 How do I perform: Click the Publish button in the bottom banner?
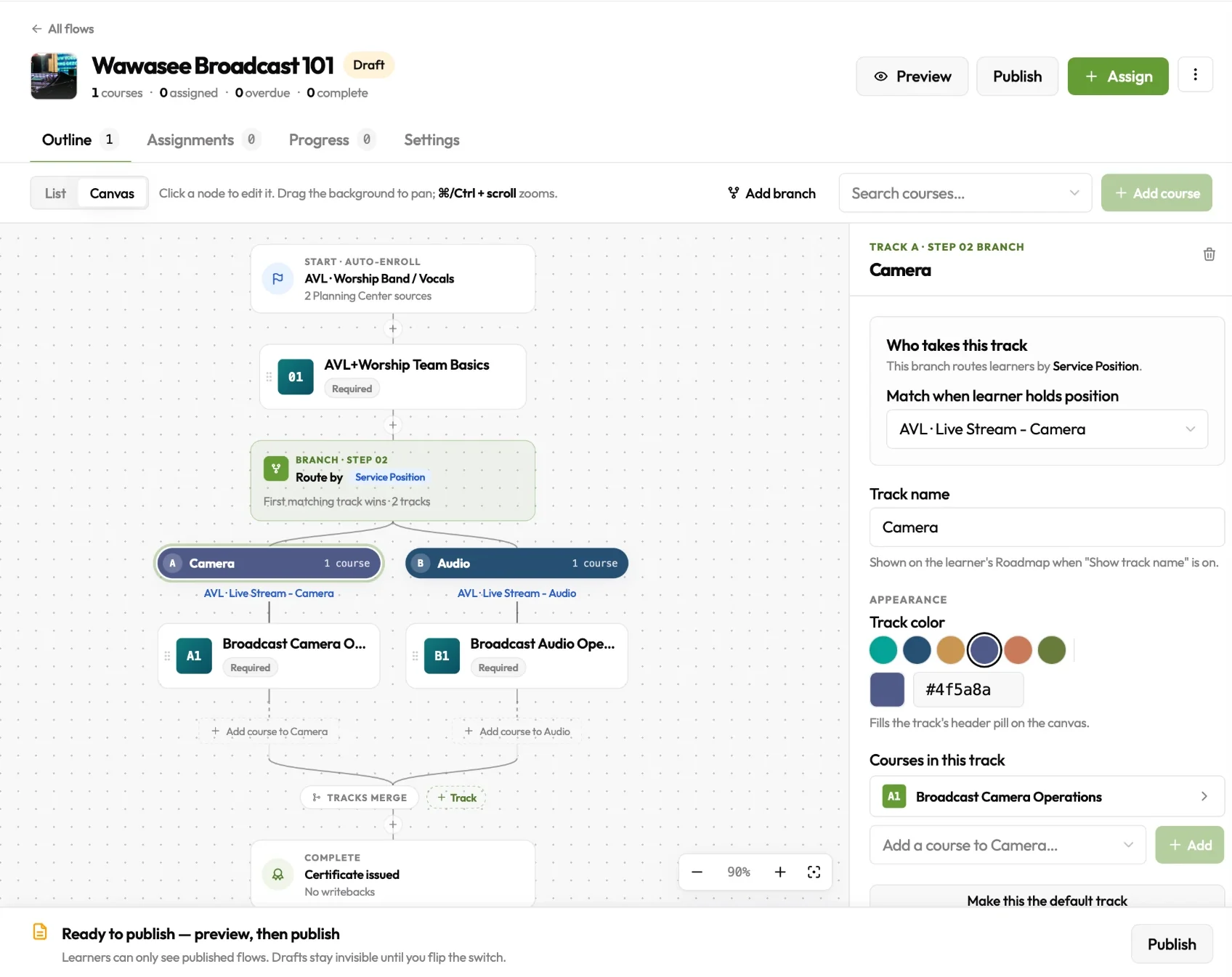(x=1172, y=944)
